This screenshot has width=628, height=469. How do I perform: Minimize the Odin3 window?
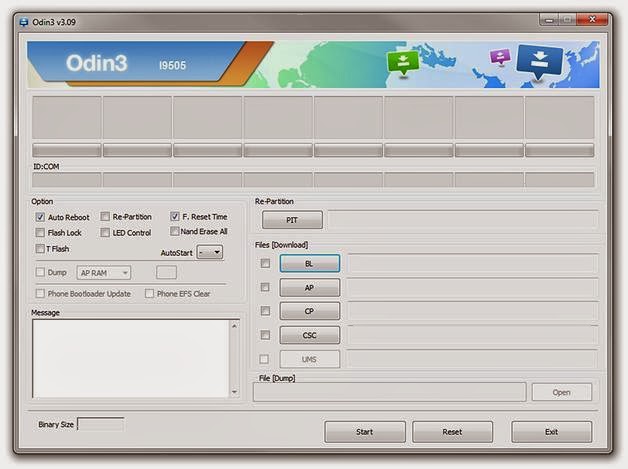click(x=549, y=20)
